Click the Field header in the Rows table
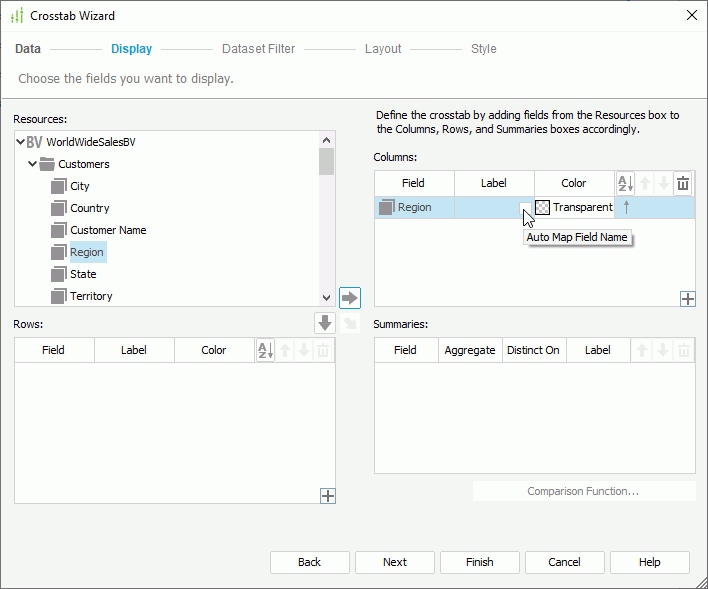Screen dimensions: 708x589 pos(54,350)
